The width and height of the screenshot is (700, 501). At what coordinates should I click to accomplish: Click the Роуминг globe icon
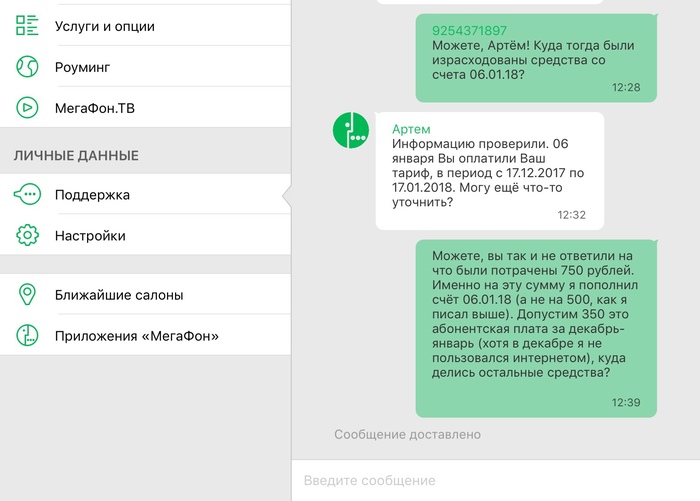[x=27, y=67]
